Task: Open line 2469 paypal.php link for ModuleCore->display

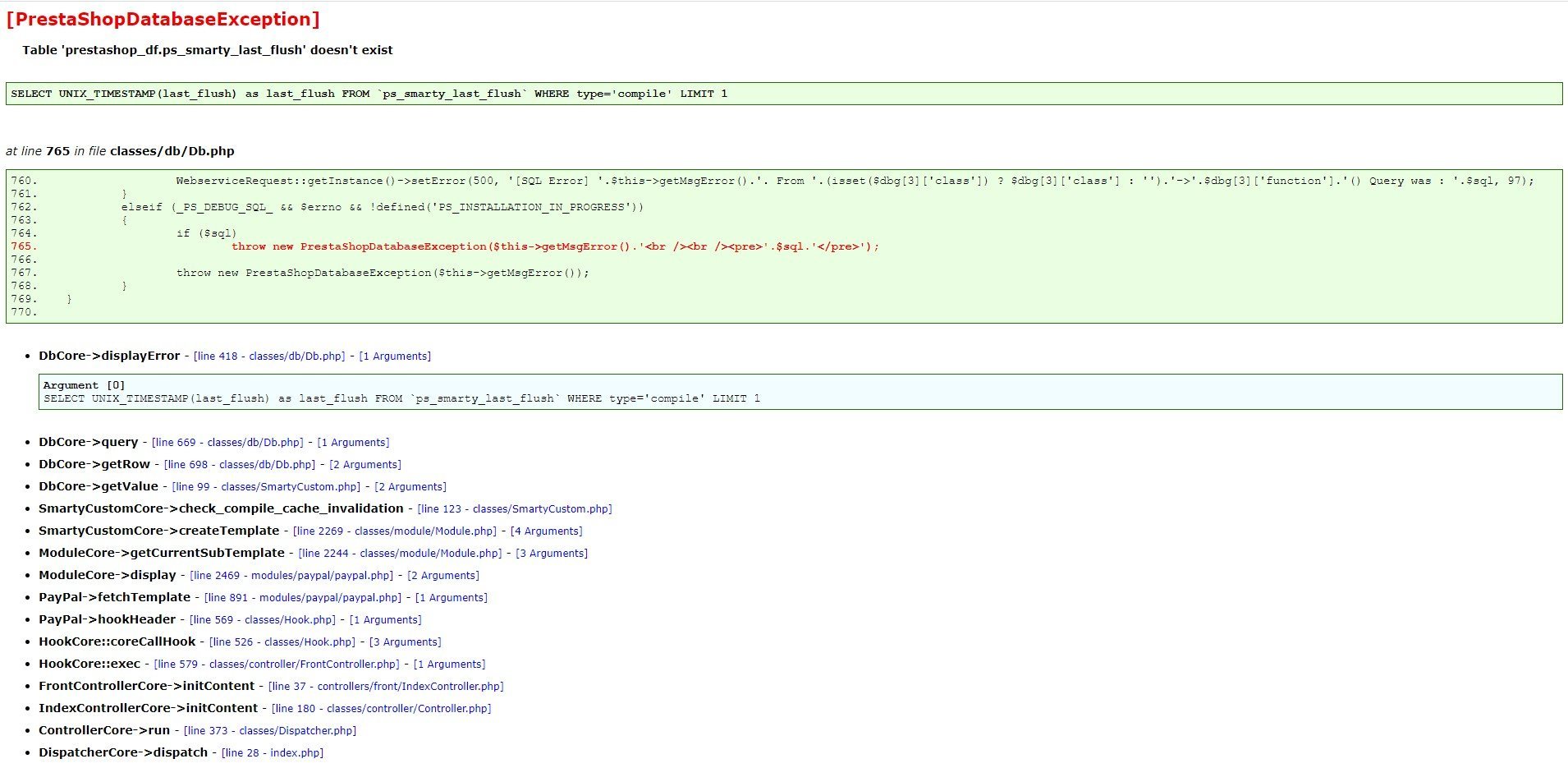Action: click(x=291, y=576)
